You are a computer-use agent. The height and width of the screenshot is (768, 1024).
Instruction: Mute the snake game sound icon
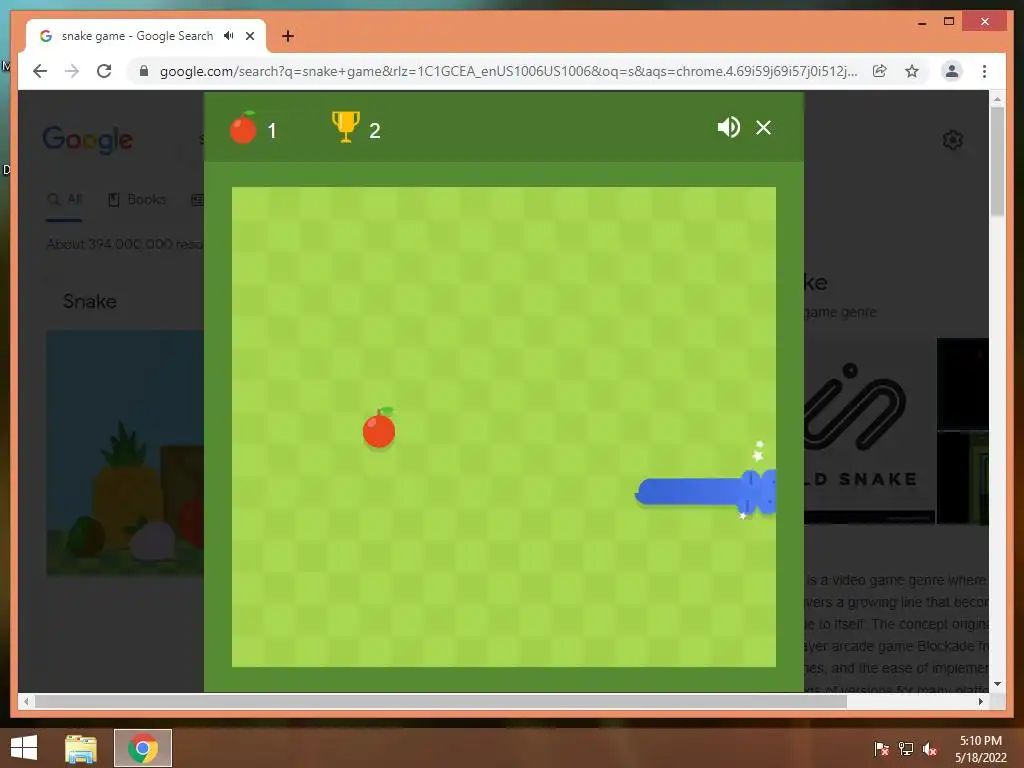click(x=728, y=127)
